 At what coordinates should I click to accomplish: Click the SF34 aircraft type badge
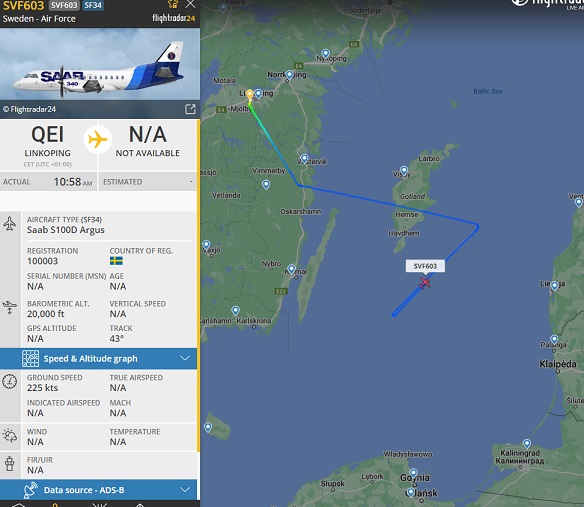93,5
